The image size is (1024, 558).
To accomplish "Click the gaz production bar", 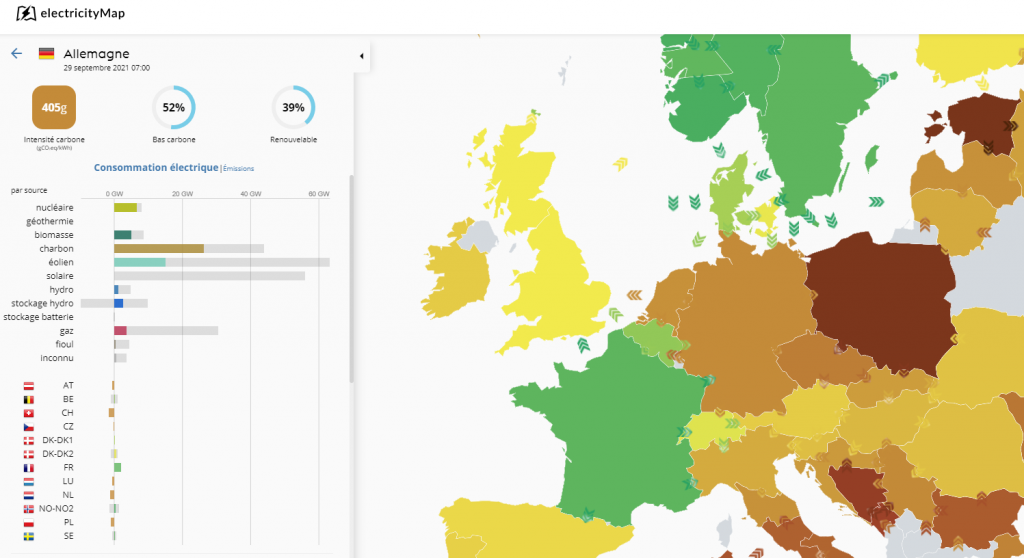I will pos(120,330).
